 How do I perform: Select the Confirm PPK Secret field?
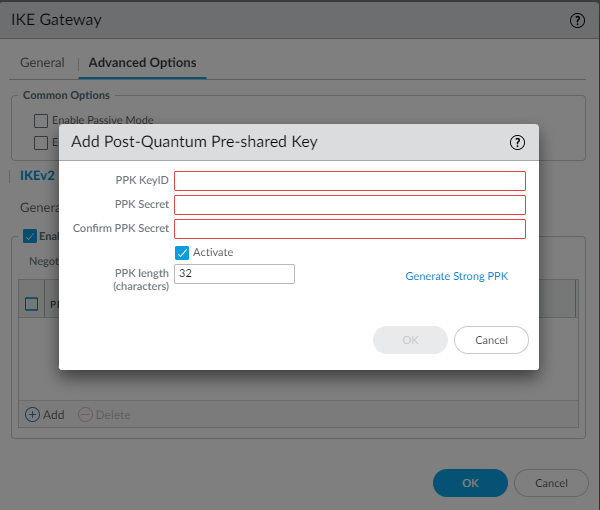coord(350,228)
